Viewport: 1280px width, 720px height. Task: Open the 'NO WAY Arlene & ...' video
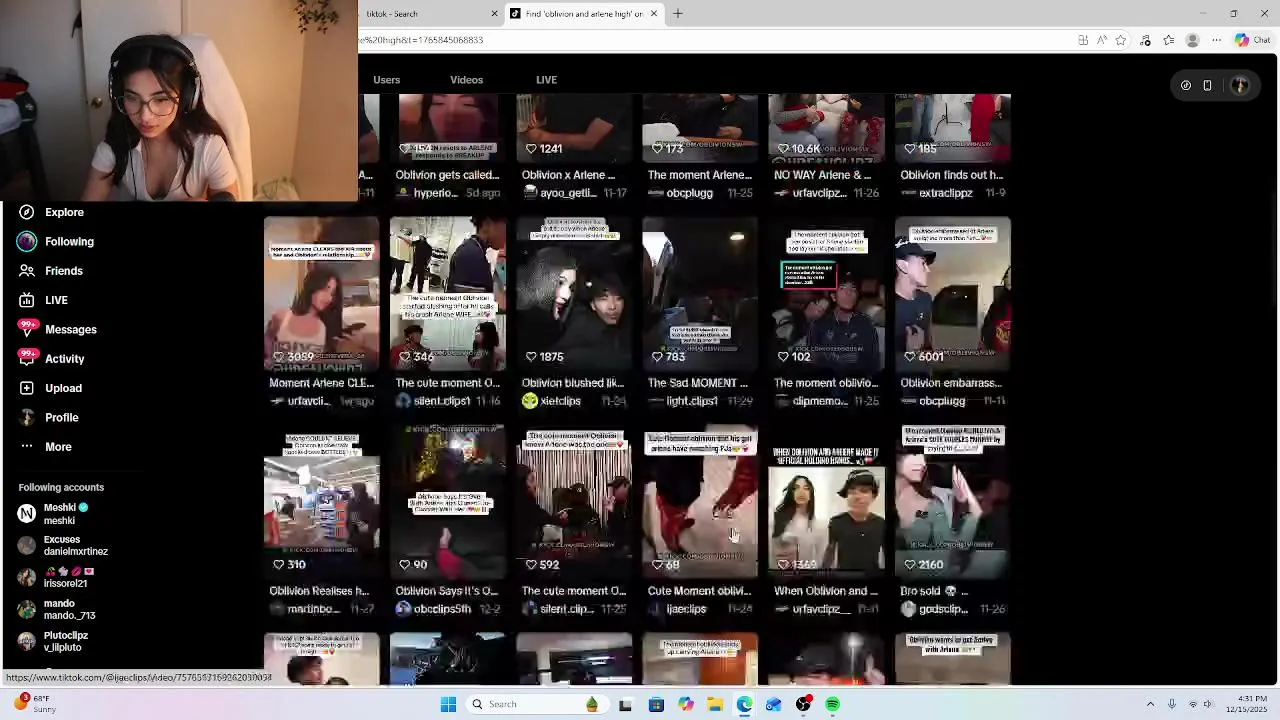[826, 129]
